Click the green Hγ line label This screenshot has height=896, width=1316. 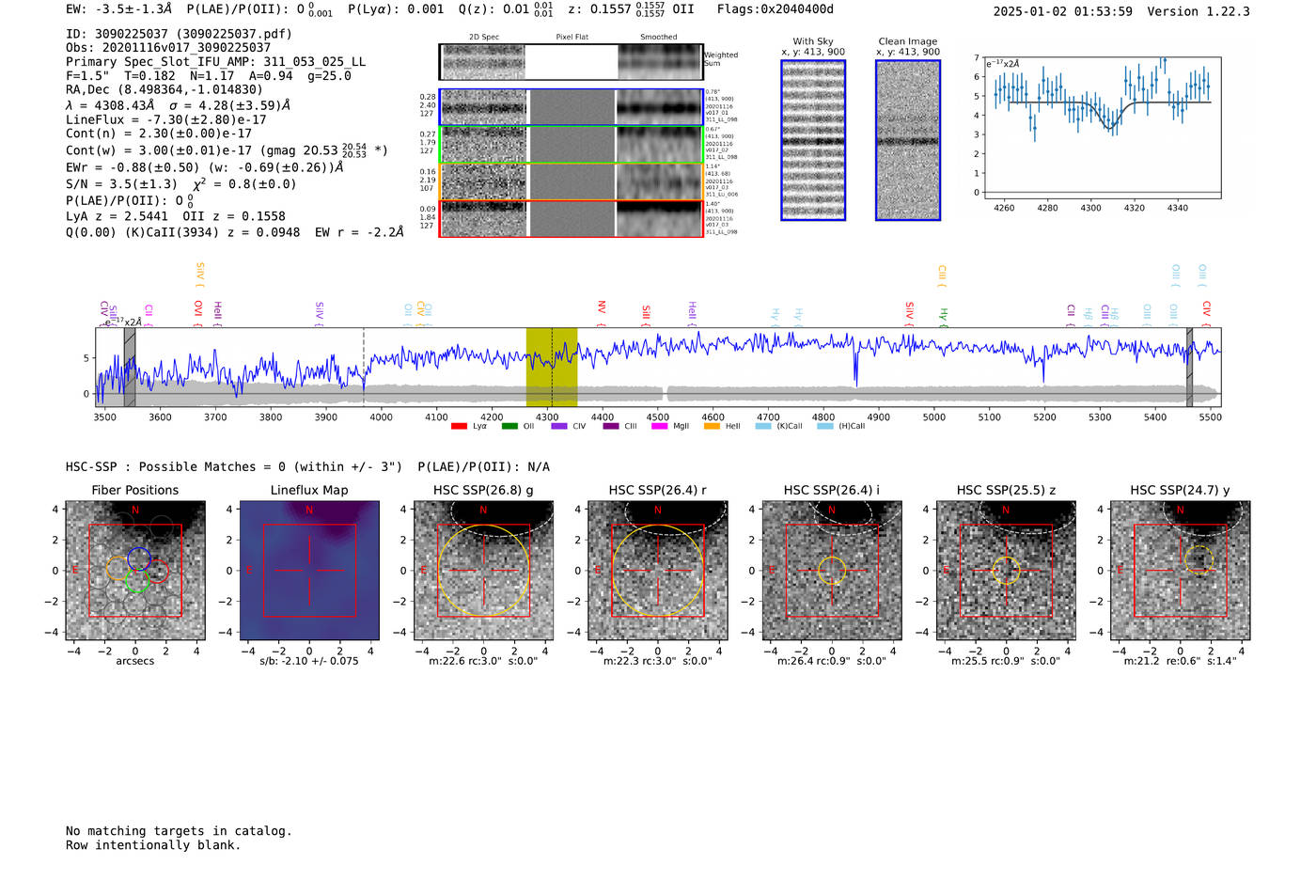pyautogui.click(x=944, y=317)
